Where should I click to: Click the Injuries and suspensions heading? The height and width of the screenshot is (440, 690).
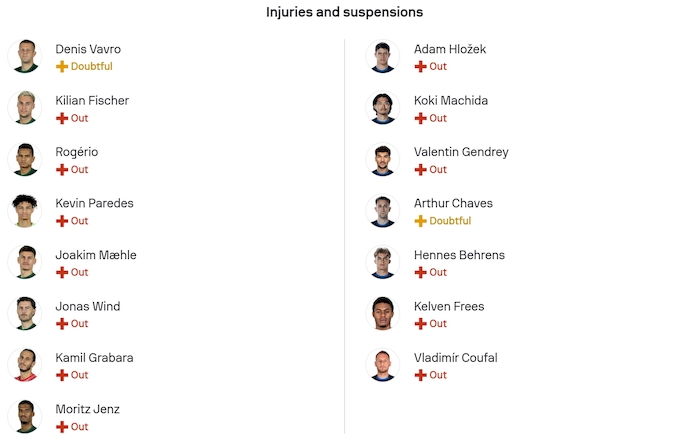(x=344, y=13)
